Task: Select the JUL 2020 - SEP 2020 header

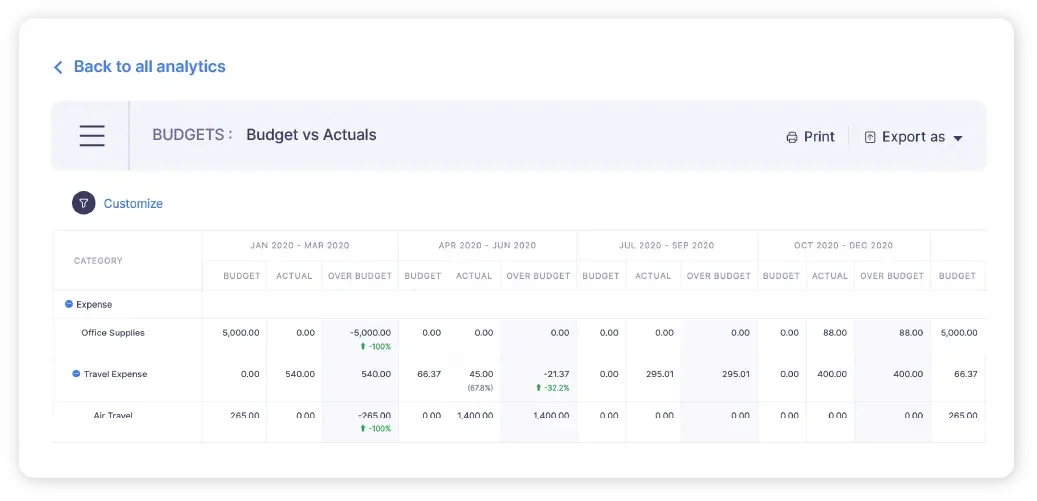Action: tap(667, 245)
